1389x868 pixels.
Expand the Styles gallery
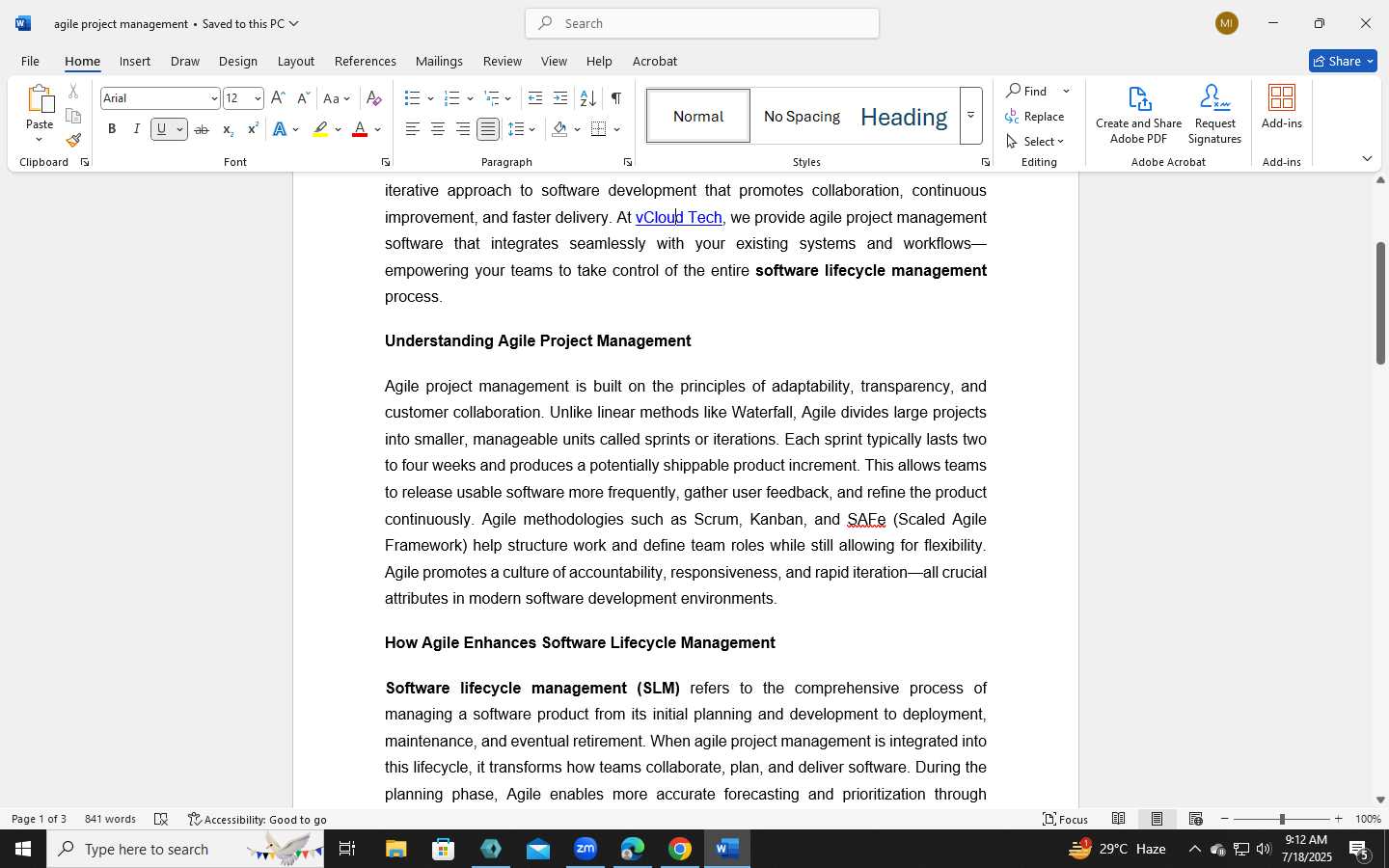[x=971, y=116]
